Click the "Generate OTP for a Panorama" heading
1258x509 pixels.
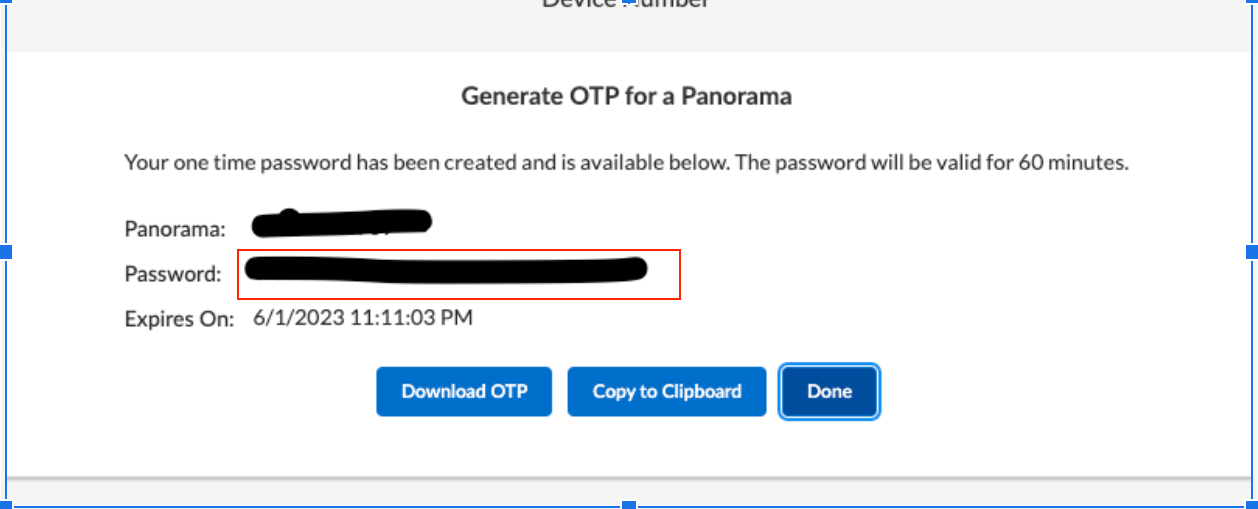[626, 96]
